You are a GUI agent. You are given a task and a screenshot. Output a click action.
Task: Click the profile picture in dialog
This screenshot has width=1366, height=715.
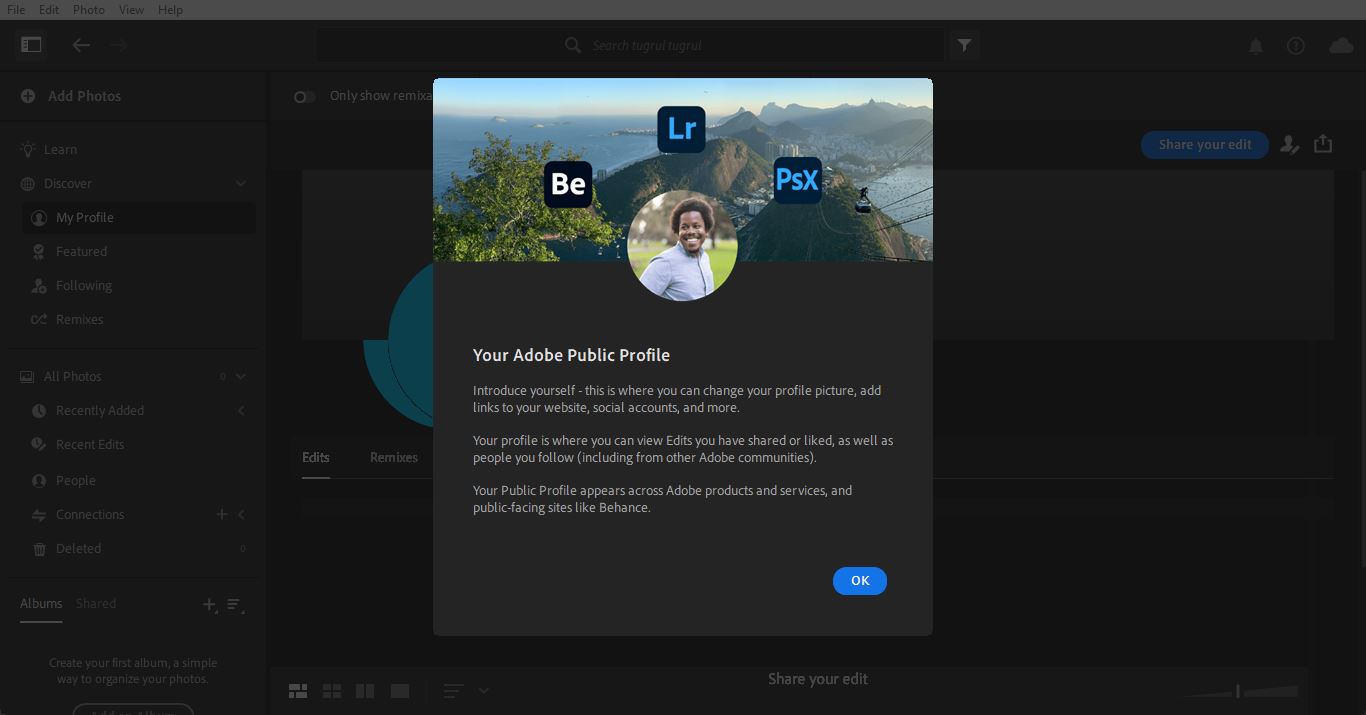tap(682, 245)
